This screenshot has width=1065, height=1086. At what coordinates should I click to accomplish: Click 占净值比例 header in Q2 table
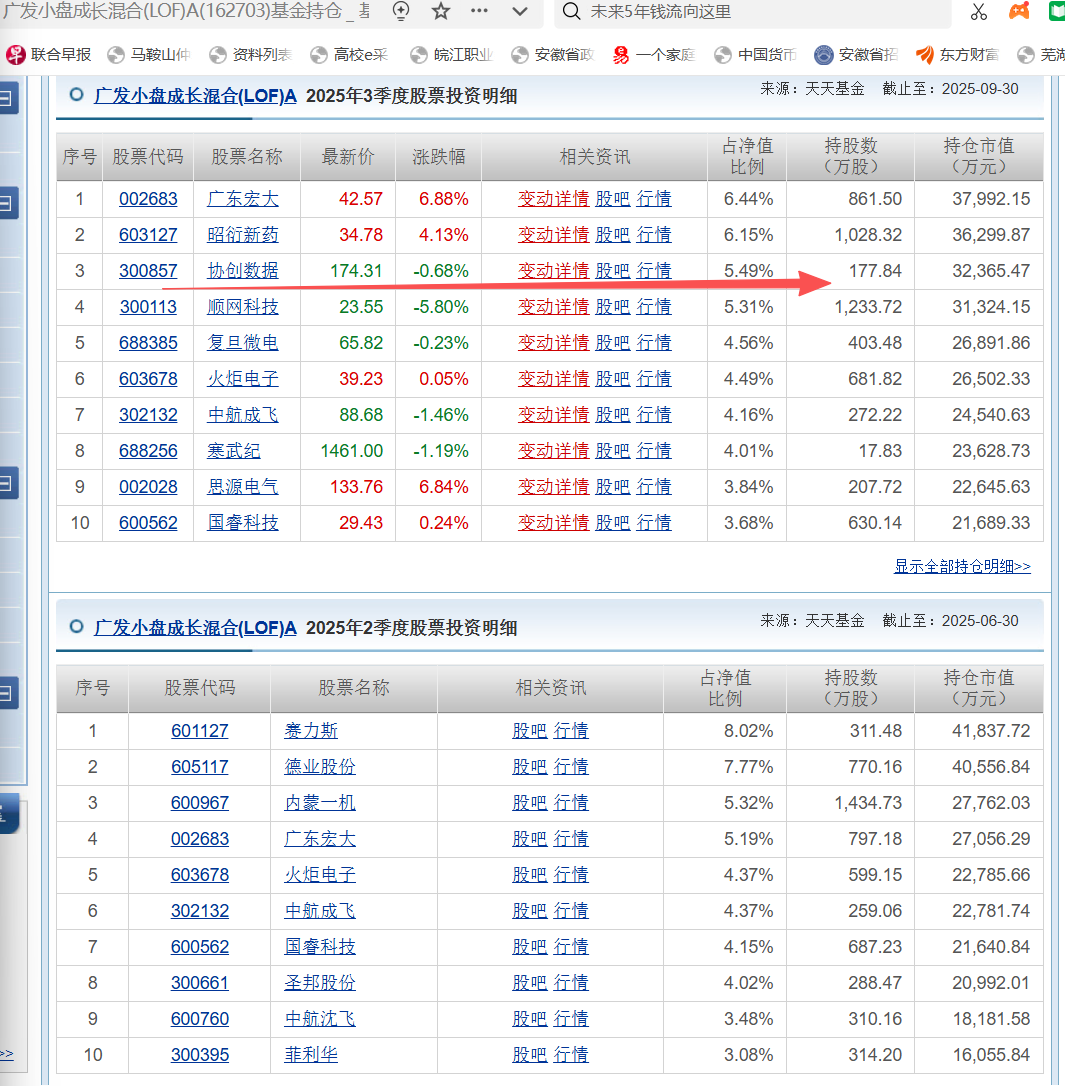pos(725,688)
